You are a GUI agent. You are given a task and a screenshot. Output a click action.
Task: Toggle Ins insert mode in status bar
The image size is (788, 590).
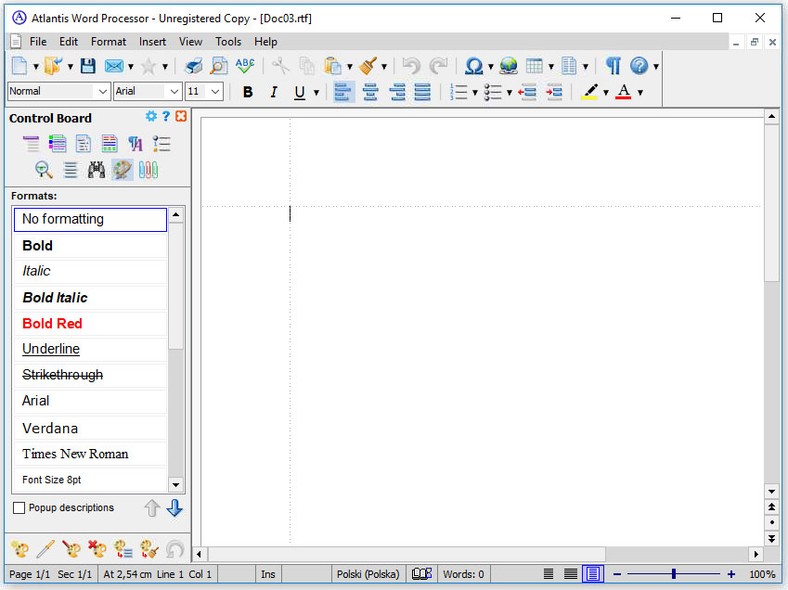pos(268,574)
